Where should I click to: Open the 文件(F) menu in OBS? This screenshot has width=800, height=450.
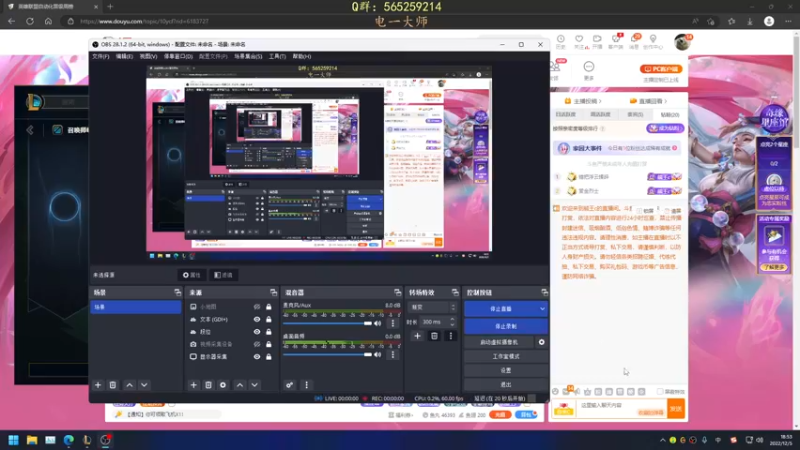(x=101, y=56)
